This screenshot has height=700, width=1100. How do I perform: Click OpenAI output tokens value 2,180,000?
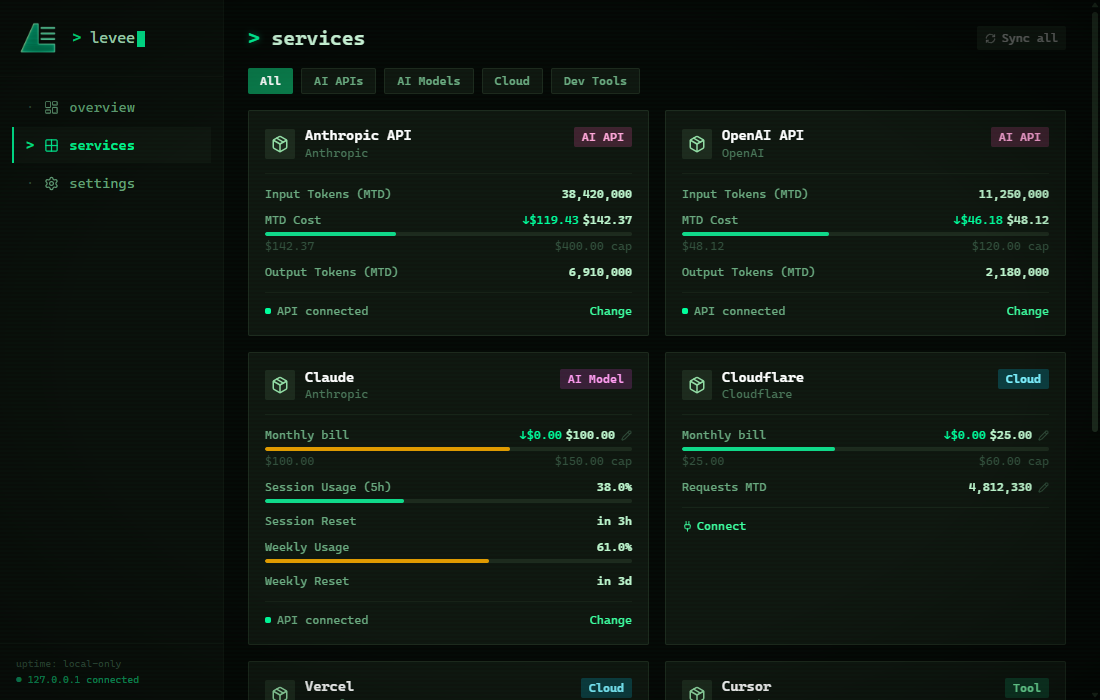1017,272
